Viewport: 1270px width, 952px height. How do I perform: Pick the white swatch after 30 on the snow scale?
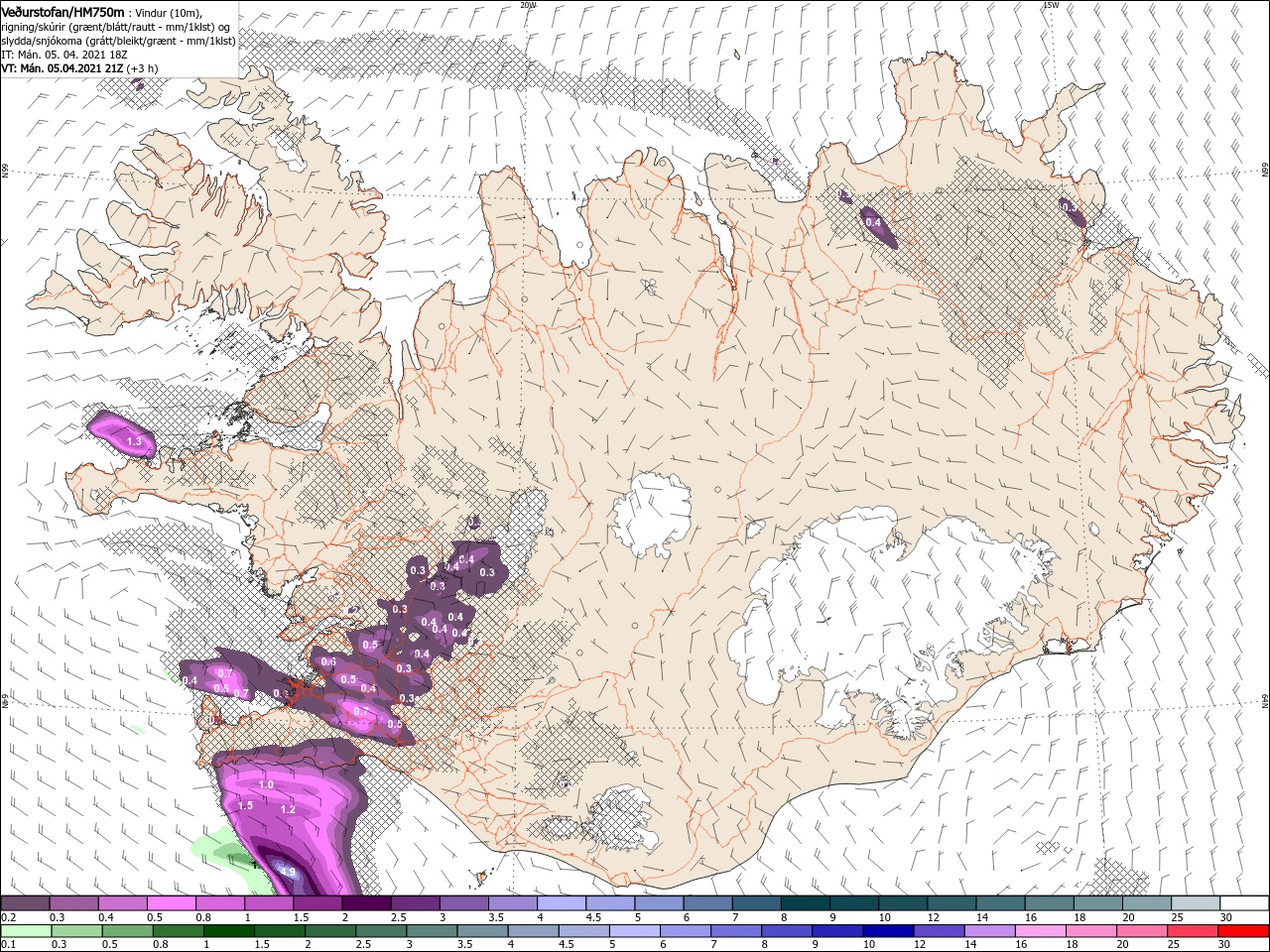1244,903
